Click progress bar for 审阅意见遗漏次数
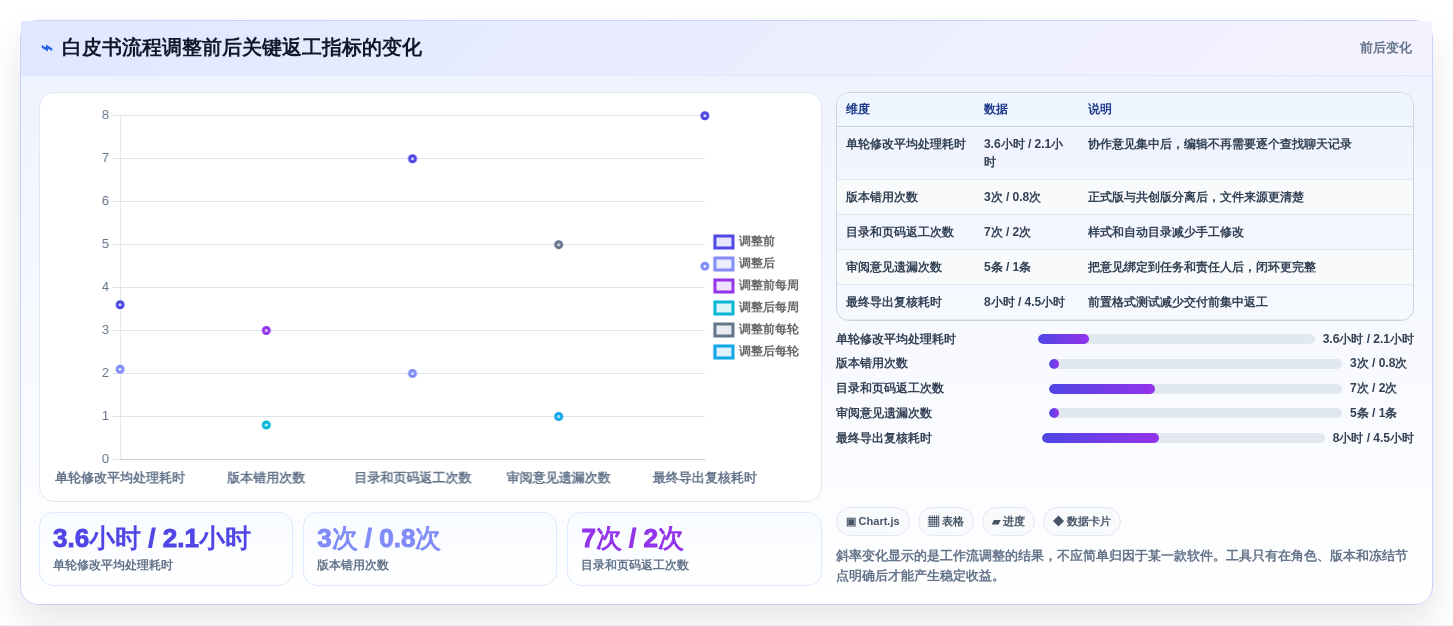 click(1195, 413)
